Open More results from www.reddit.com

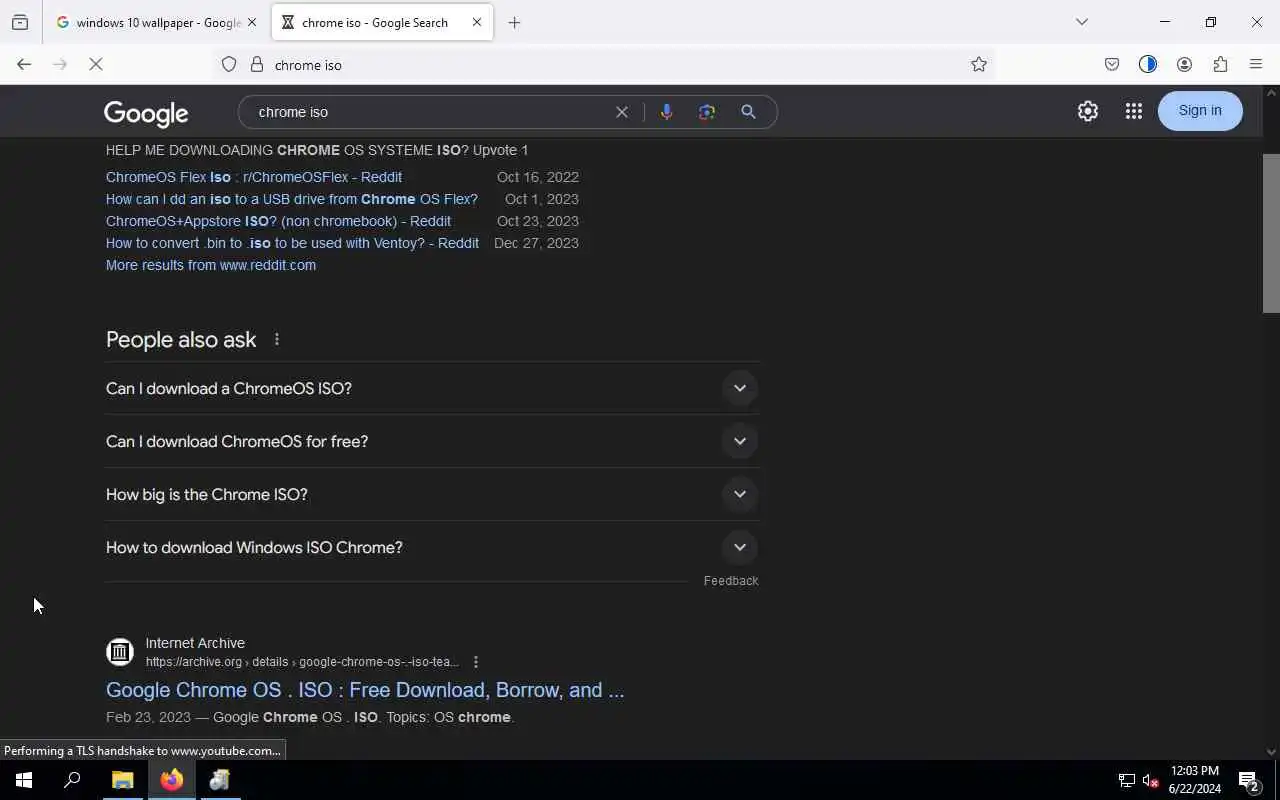(211, 265)
